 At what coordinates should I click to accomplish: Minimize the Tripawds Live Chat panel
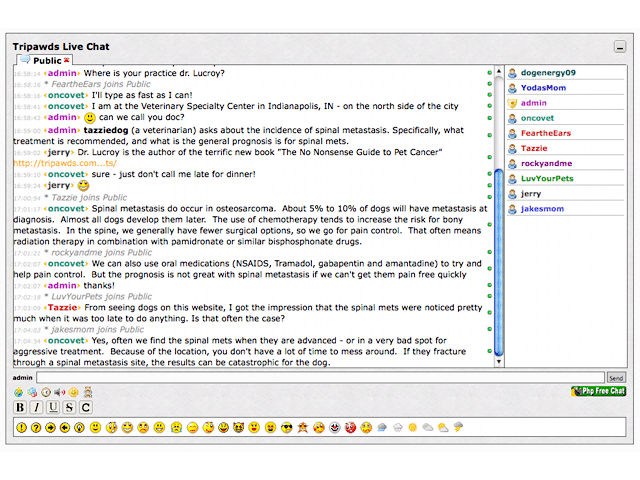click(x=620, y=47)
